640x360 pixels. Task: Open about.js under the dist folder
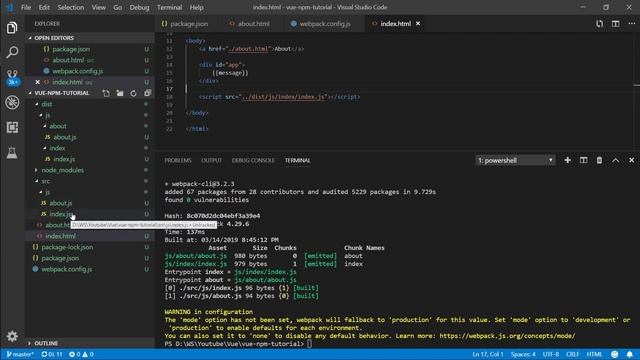(65, 137)
